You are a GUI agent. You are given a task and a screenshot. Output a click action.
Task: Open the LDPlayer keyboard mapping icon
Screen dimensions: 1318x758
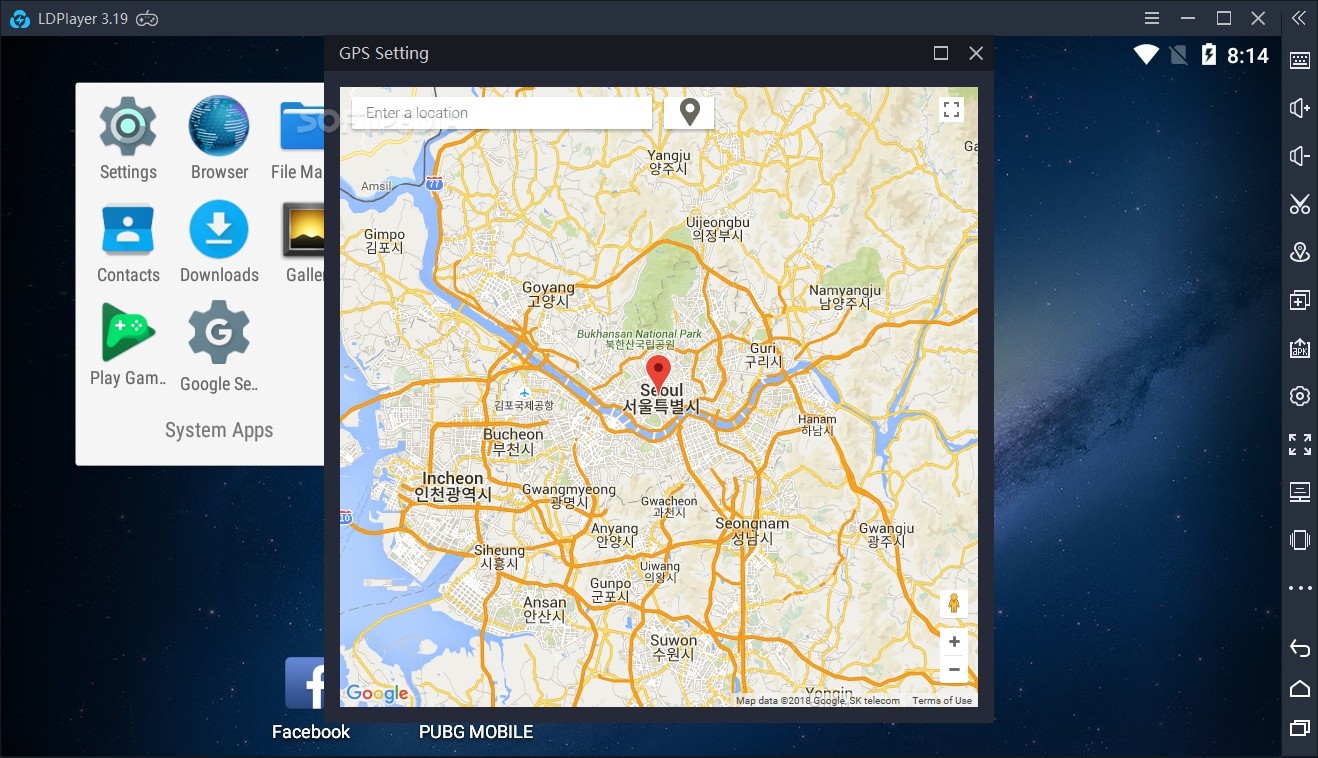click(1299, 60)
